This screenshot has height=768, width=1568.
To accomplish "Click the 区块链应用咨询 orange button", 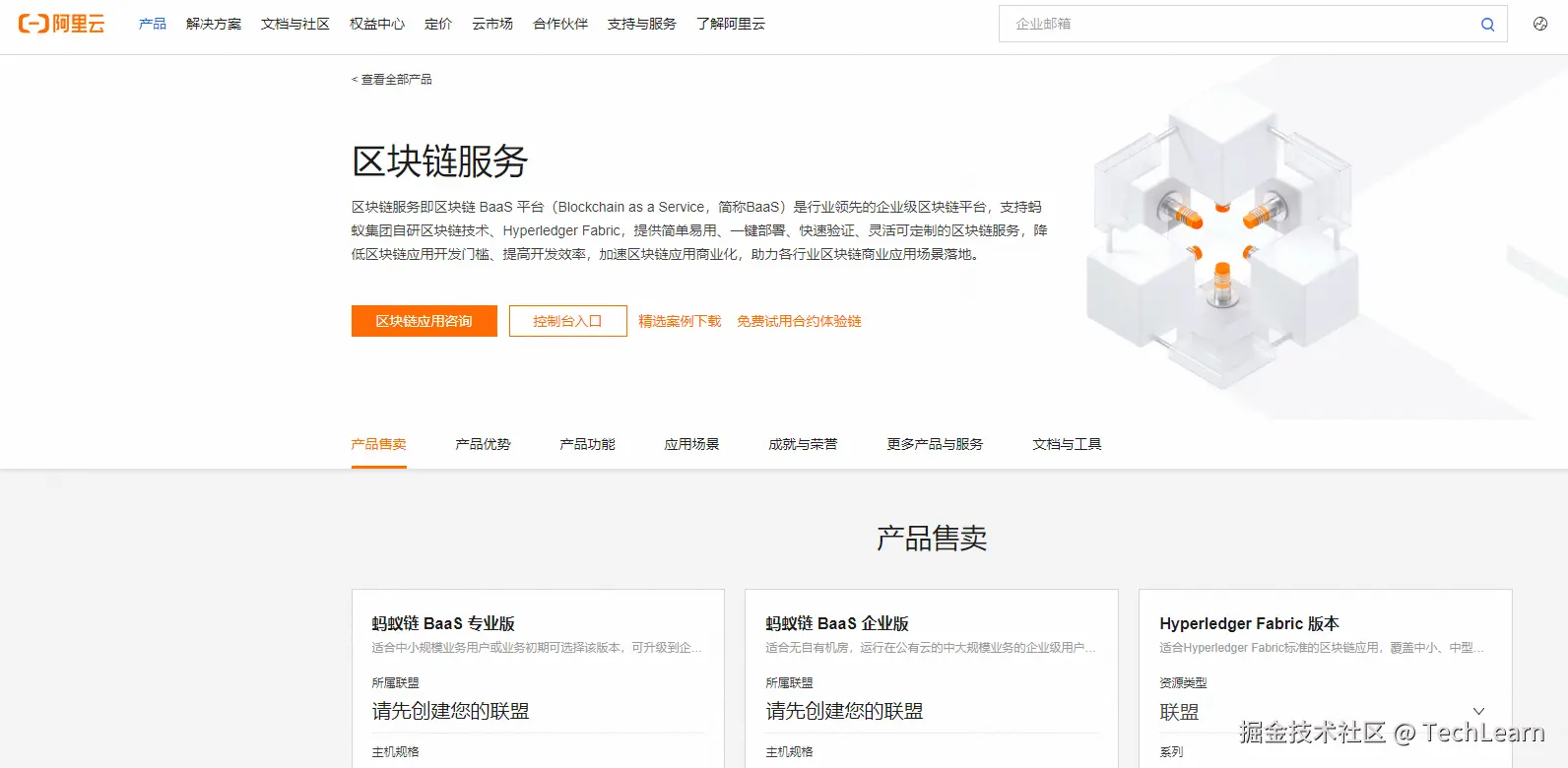I will [425, 321].
